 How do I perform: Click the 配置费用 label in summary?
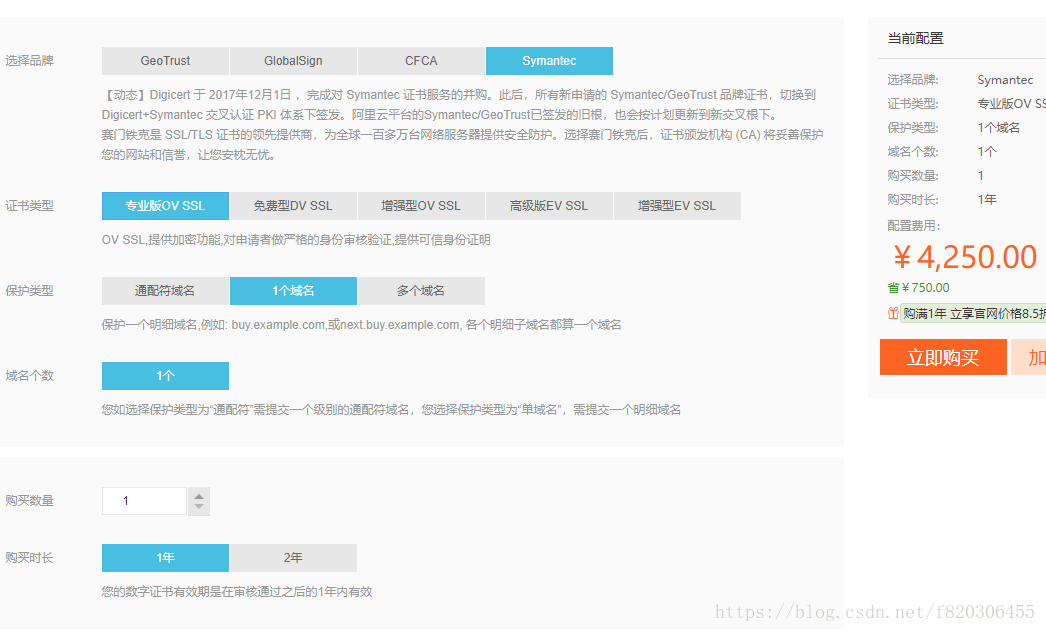tap(913, 226)
